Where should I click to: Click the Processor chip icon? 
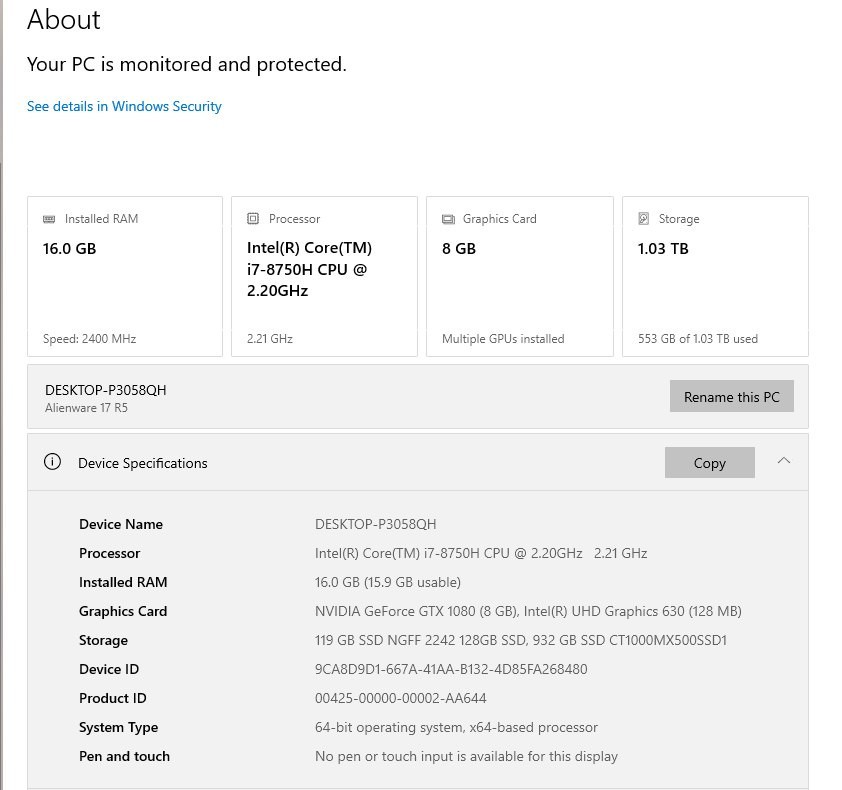[253, 219]
